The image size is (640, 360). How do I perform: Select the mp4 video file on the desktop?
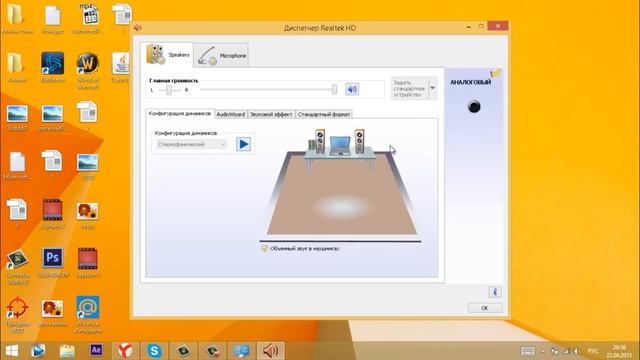point(87,18)
